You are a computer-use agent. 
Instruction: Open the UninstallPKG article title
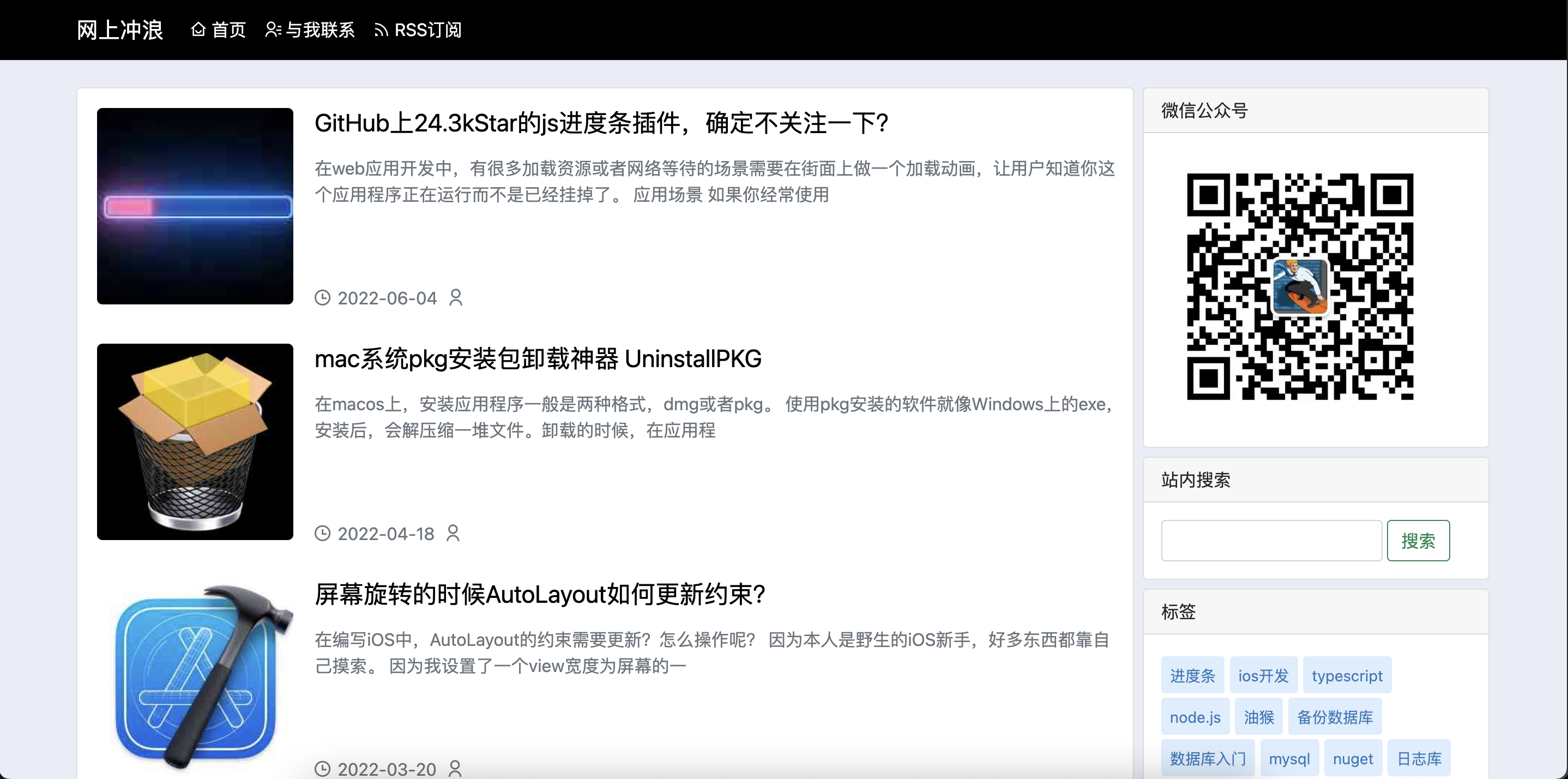(x=538, y=359)
